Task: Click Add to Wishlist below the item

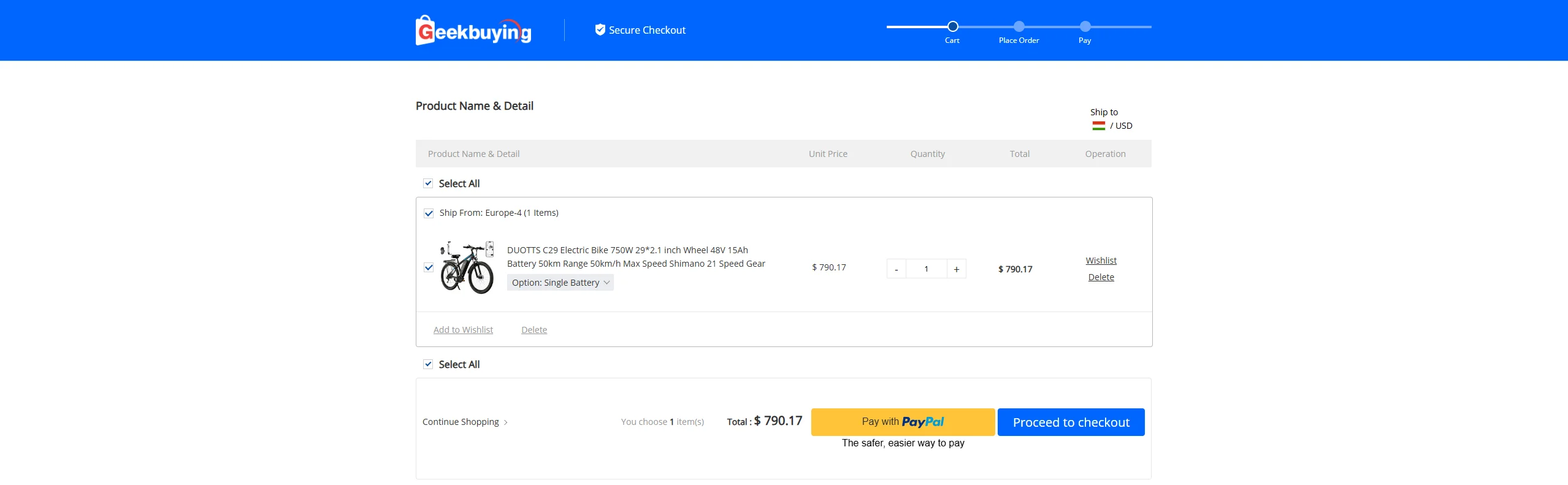Action: [463, 330]
